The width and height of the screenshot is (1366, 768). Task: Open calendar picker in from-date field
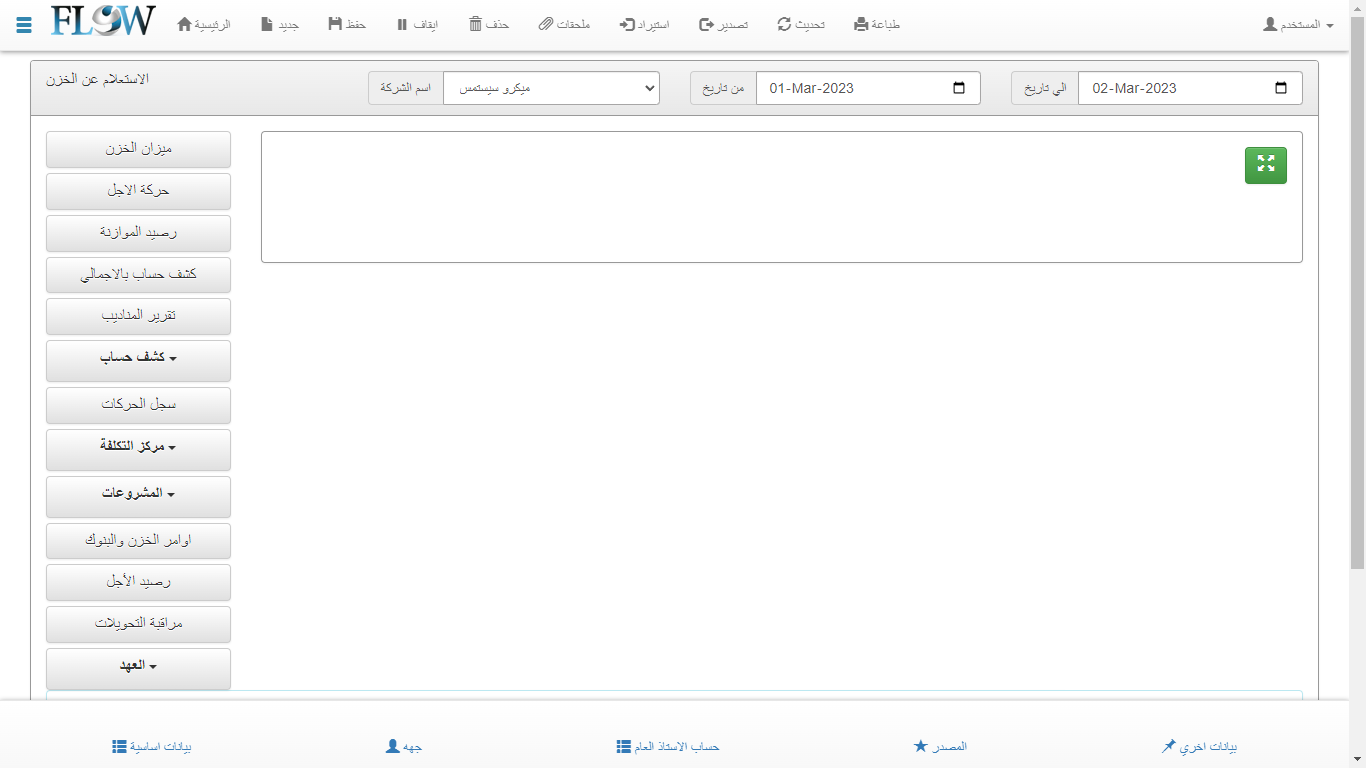click(x=959, y=88)
